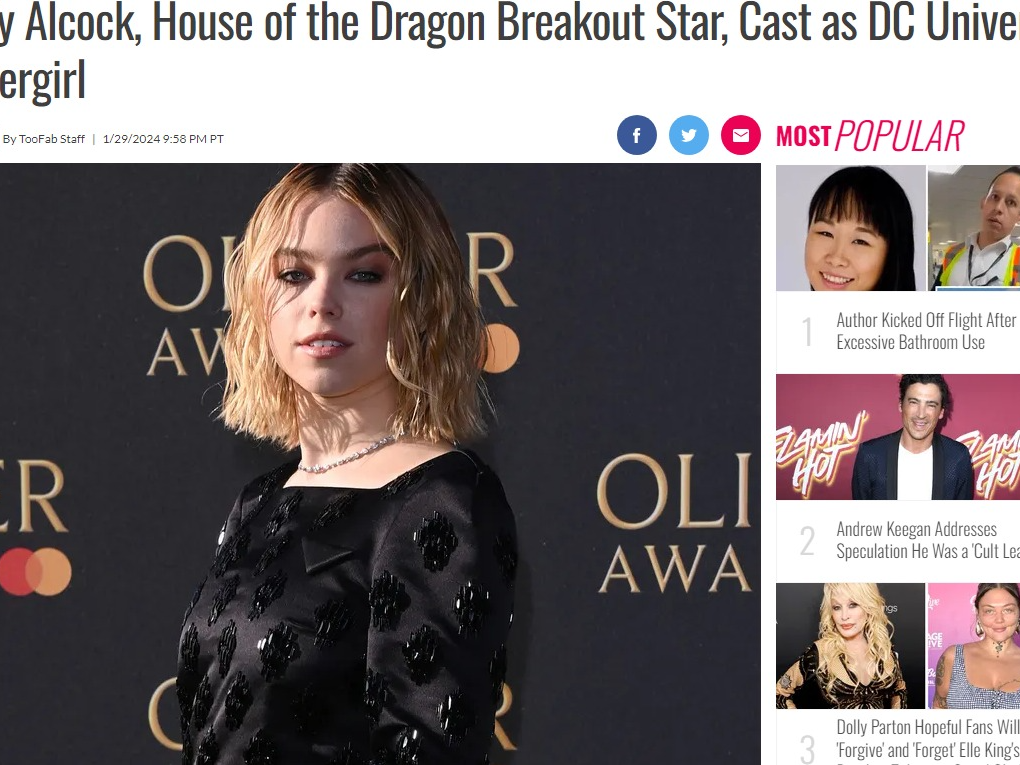1020x765 pixels.
Task: Click the number 2 ranking badge
Action: (x=807, y=541)
